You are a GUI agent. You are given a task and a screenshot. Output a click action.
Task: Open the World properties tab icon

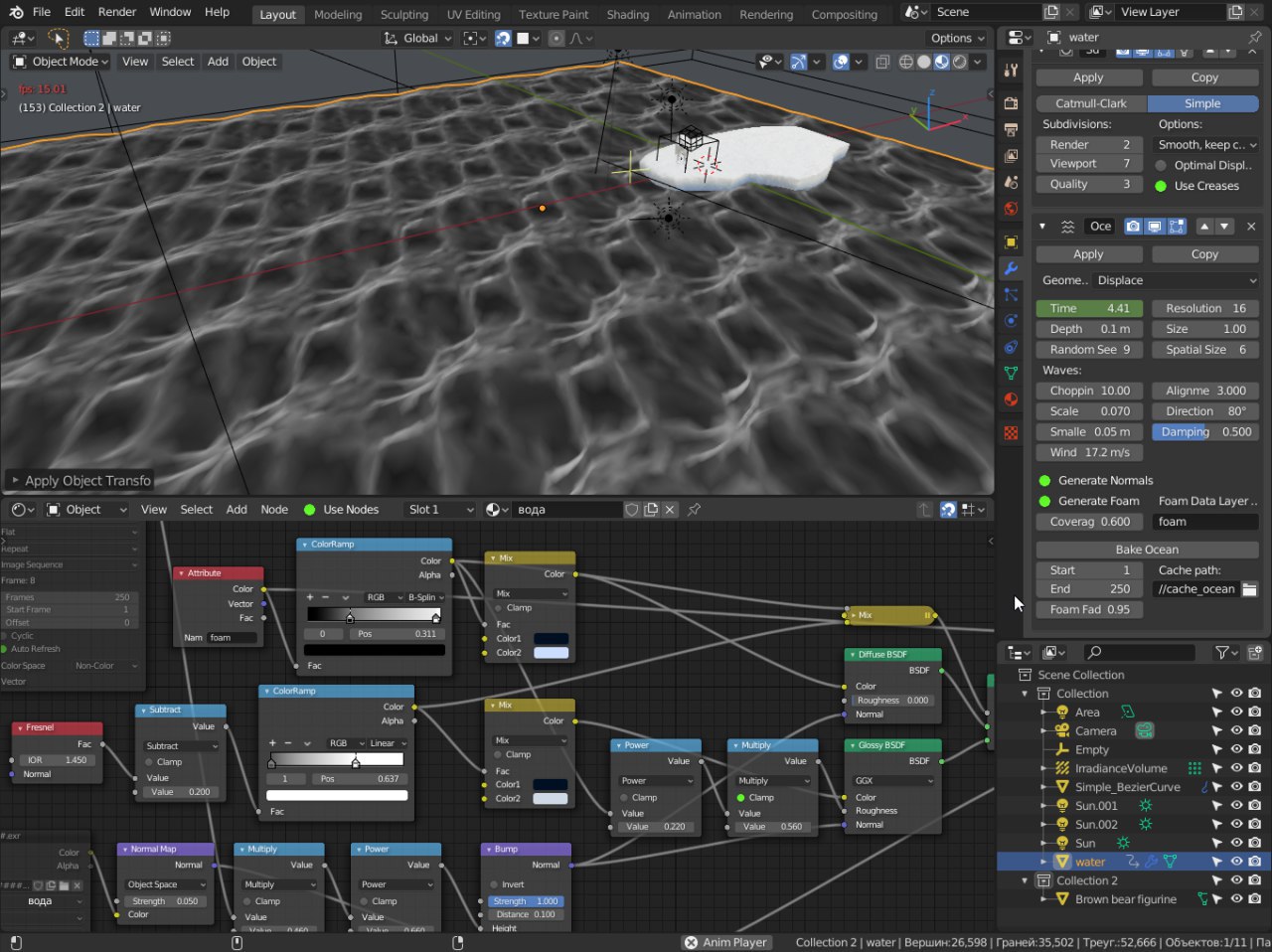click(1011, 209)
